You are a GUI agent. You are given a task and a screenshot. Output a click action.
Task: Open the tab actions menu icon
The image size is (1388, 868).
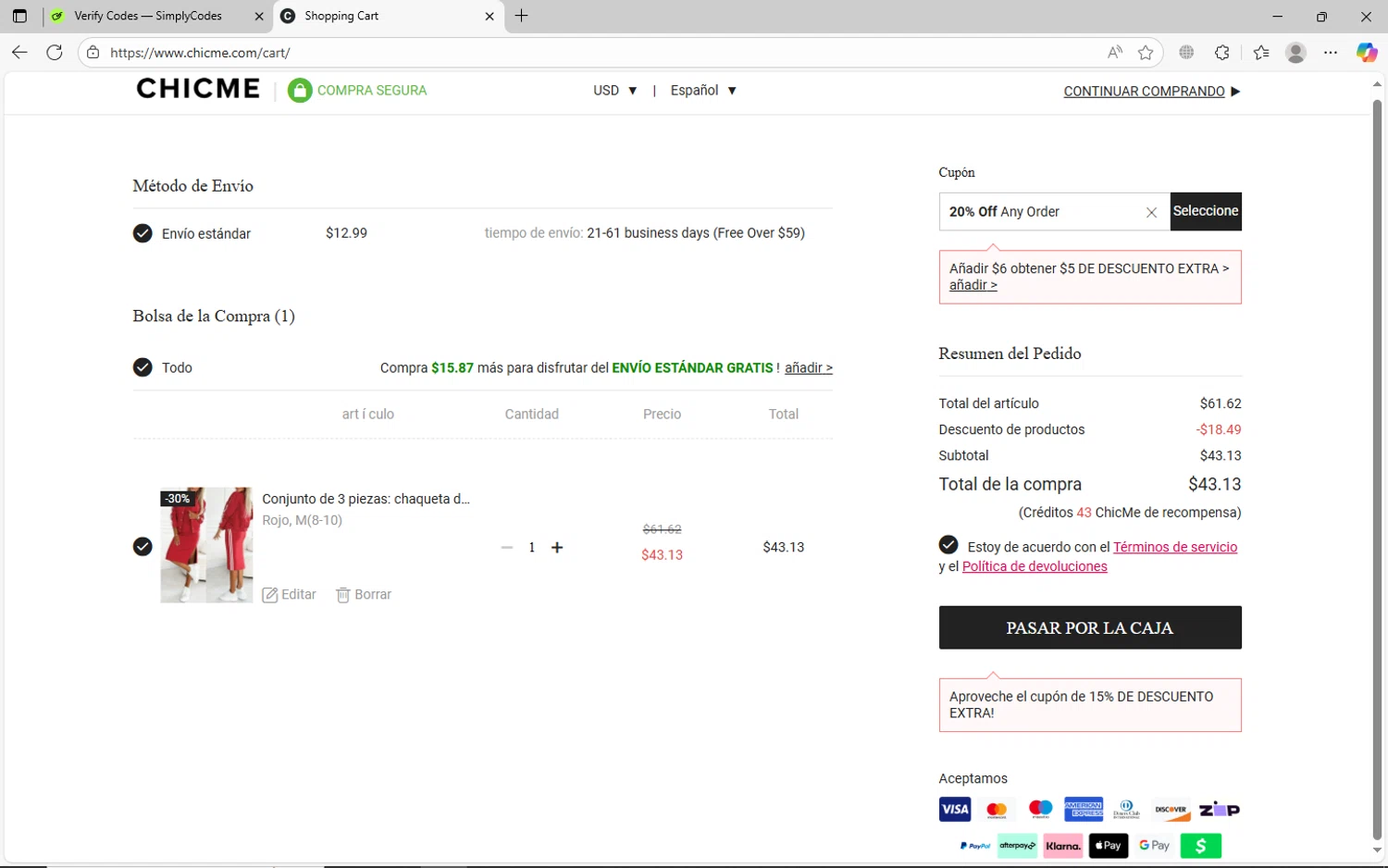19,16
